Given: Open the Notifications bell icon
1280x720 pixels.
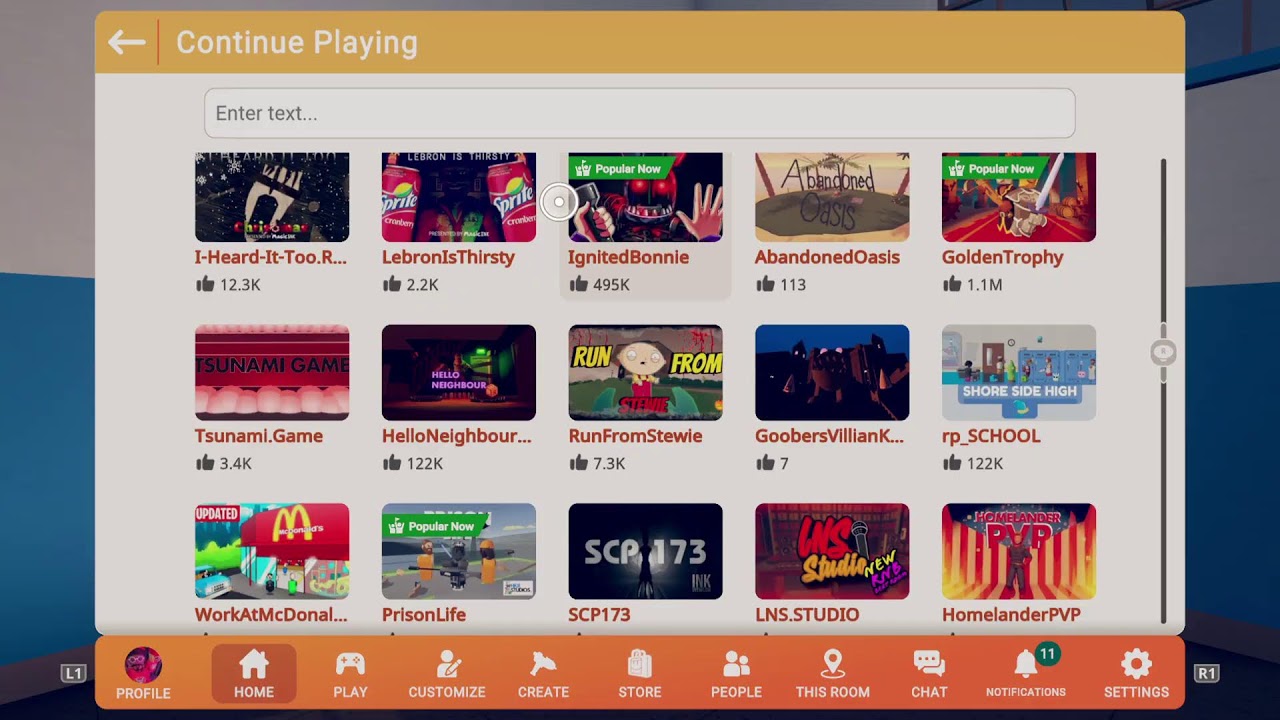Looking at the screenshot, I should click(x=1026, y=664).
